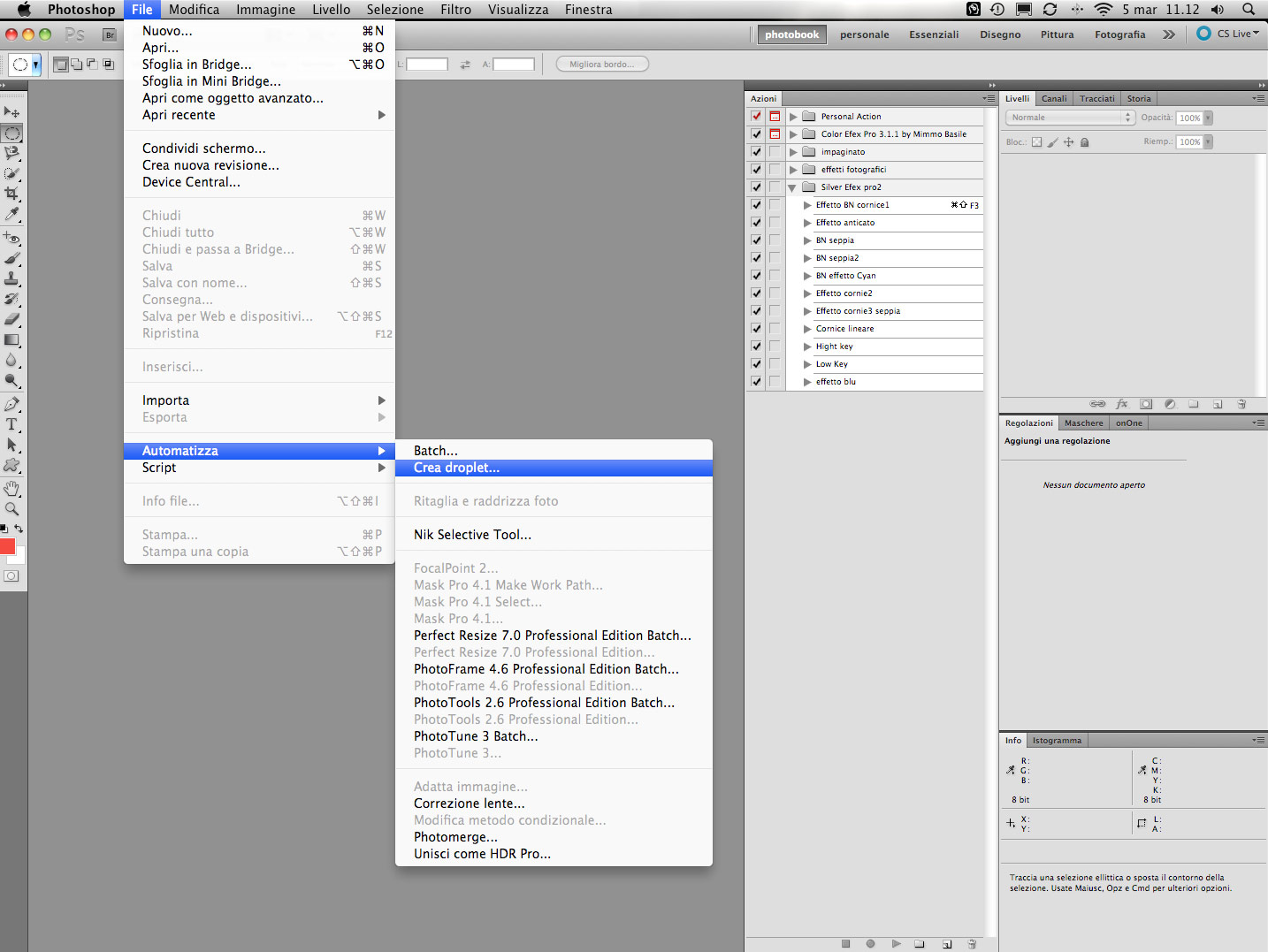Toggle dialog box for Color Efex Pro
The image size is (1268, 952).
(775, 133)
